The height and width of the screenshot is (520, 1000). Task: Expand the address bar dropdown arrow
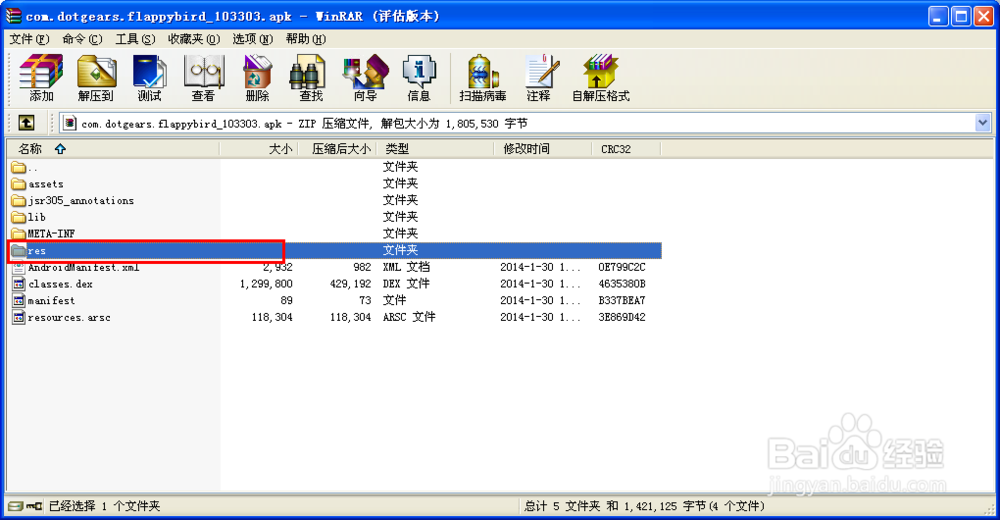pos(983,123)
